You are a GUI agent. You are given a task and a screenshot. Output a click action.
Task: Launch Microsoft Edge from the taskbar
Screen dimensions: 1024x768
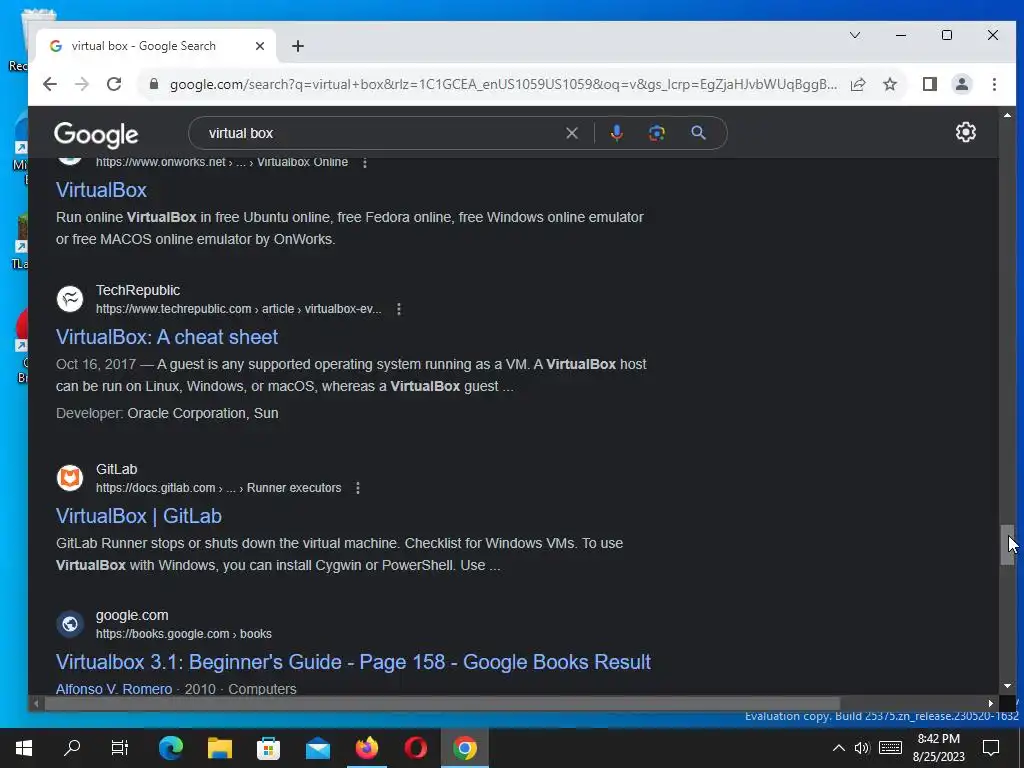[171, 748]
